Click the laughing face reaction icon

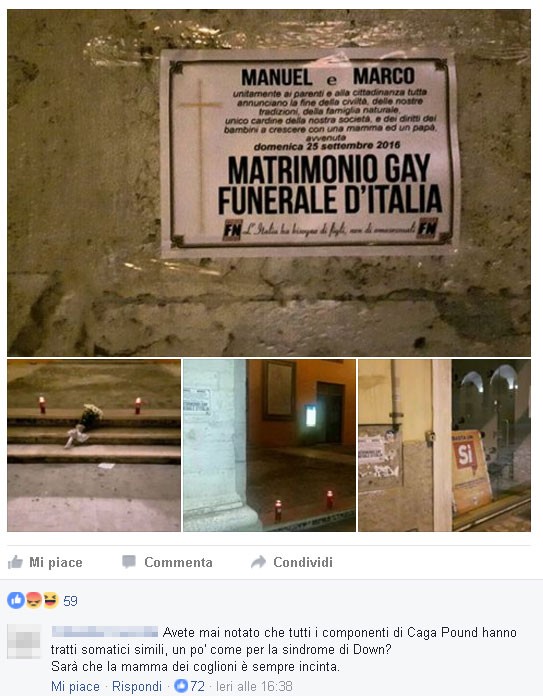pyautogui.click(x=51, y=601)
